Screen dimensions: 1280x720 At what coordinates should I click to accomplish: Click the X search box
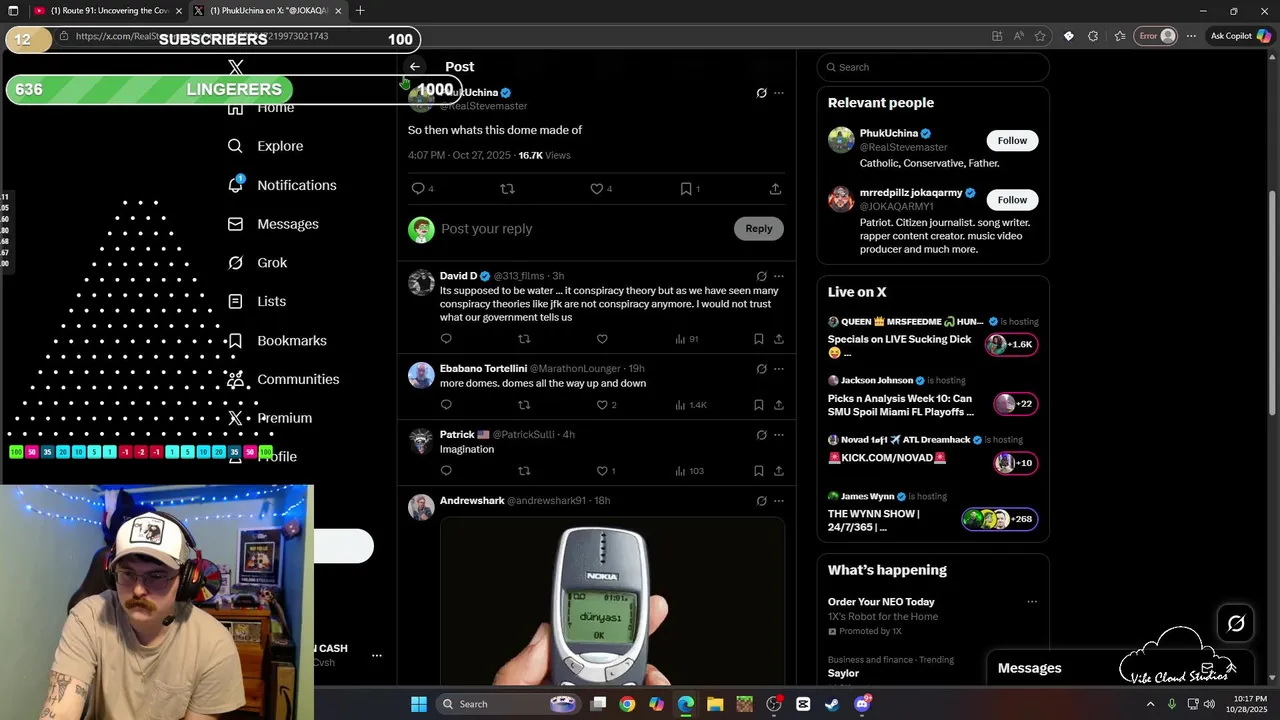(933, 67)
